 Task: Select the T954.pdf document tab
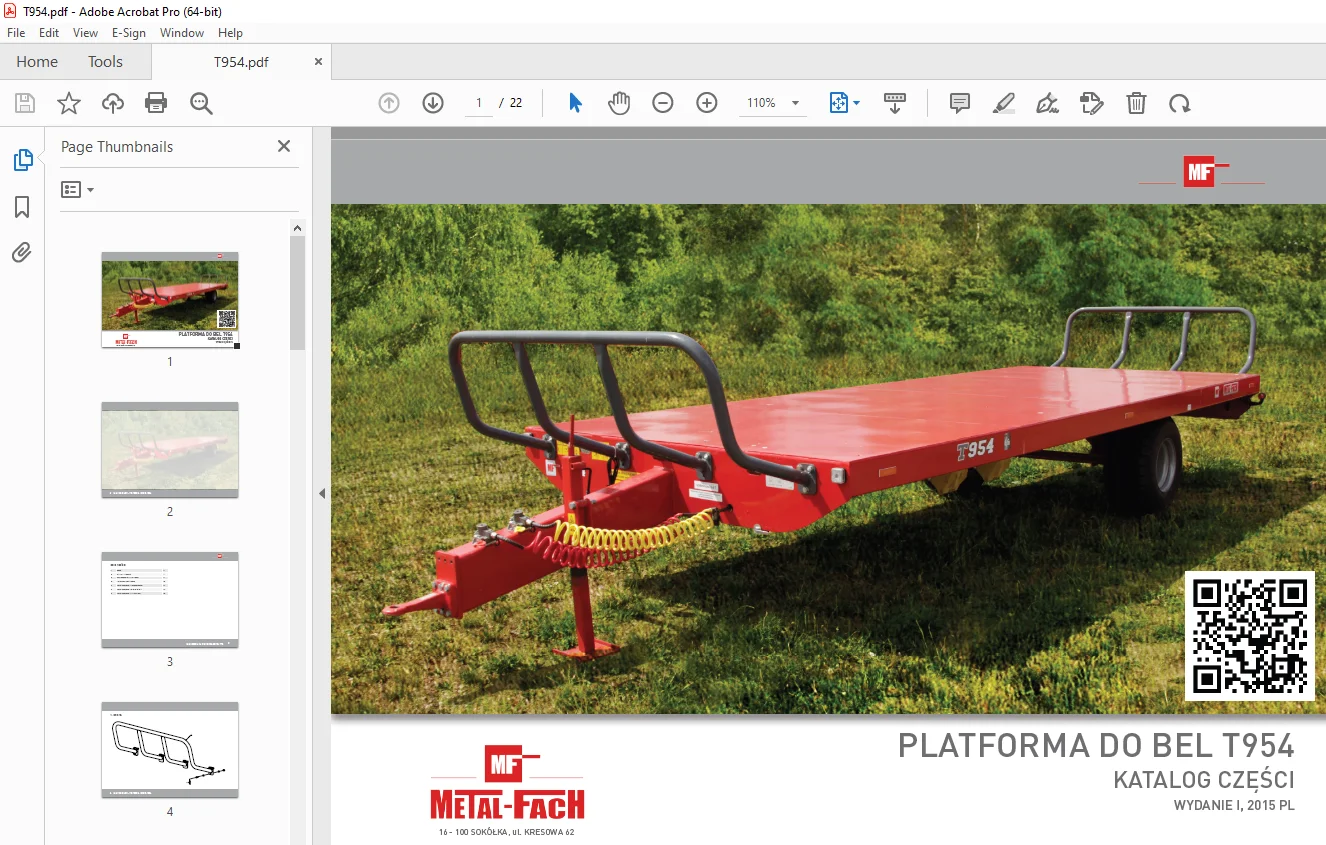point(241,62)
